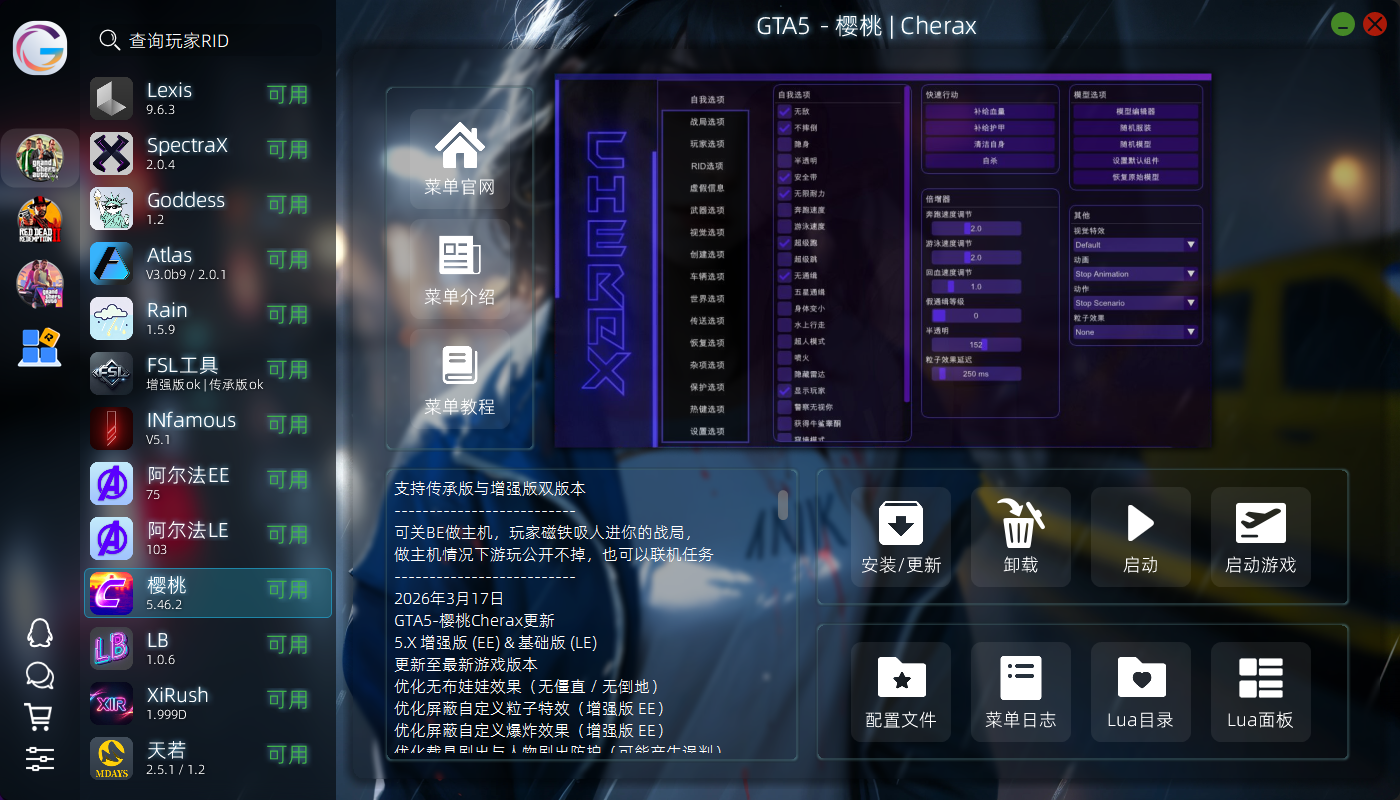Click 卸载 trash can to uninstall
The height and width of the screenshot is (800, 1400).
[x=1020, y=537]
